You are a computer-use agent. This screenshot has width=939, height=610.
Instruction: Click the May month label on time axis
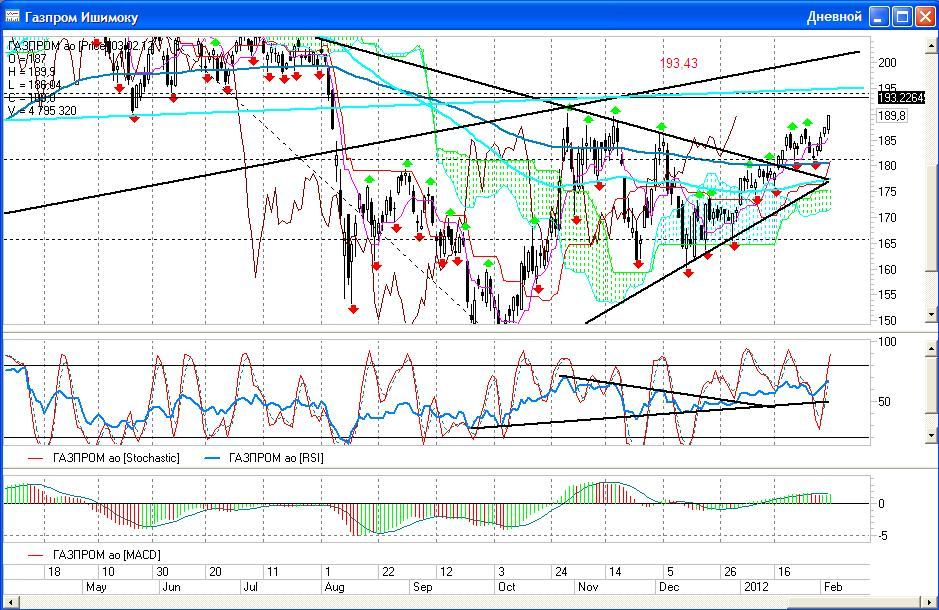coord(96,587)
